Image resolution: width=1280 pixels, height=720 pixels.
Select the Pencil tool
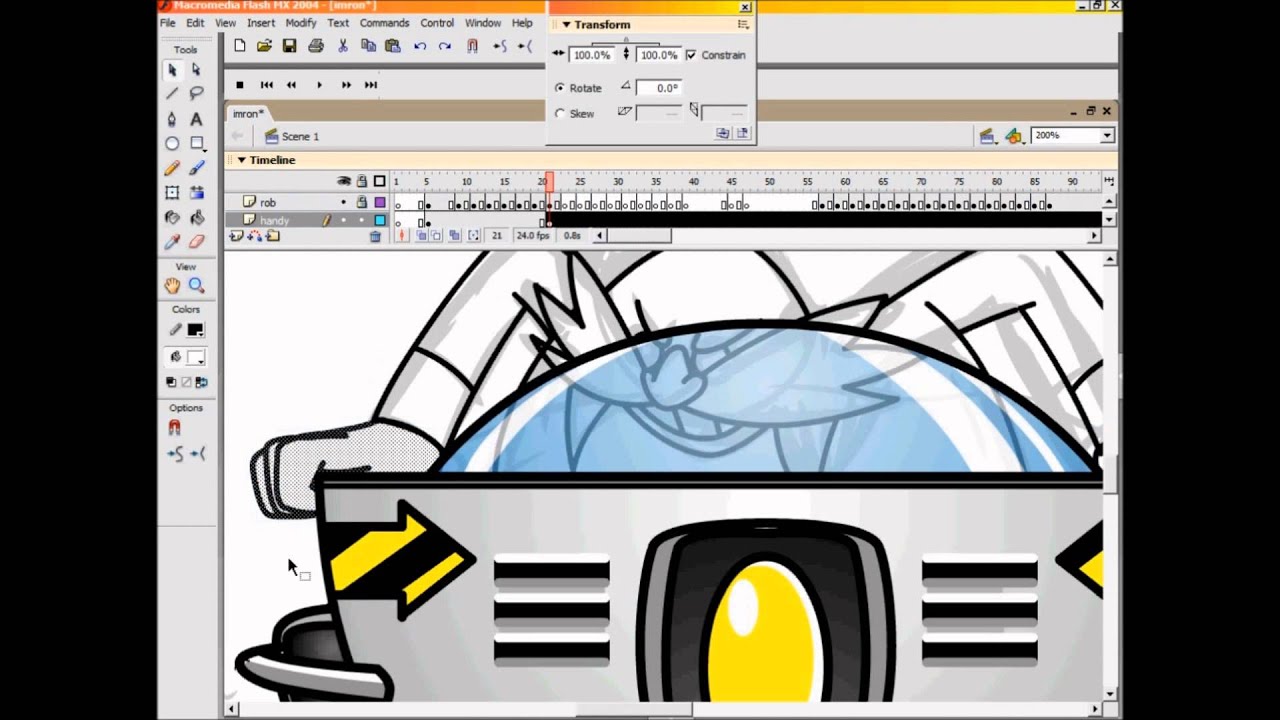172,168
